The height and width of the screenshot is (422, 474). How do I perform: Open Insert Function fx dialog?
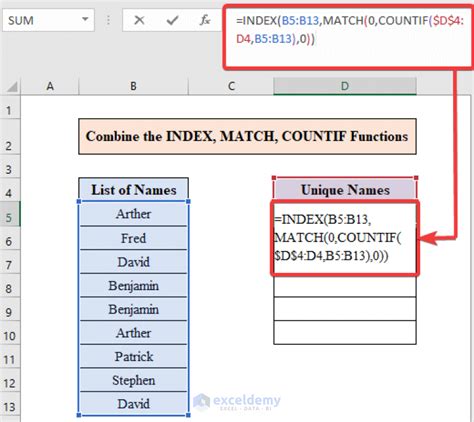pos(205,20)
